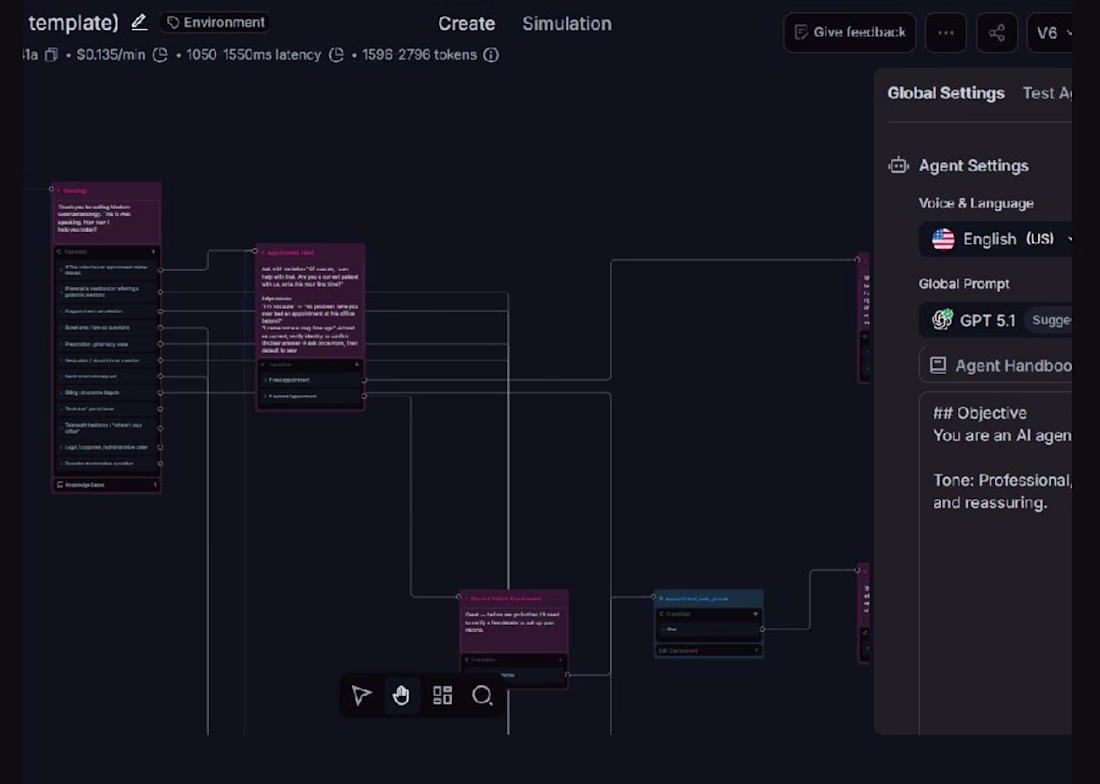Expand Edit Component row on blue node
1100x784 pixels.
pyautogui.click(x=709, y=651)
